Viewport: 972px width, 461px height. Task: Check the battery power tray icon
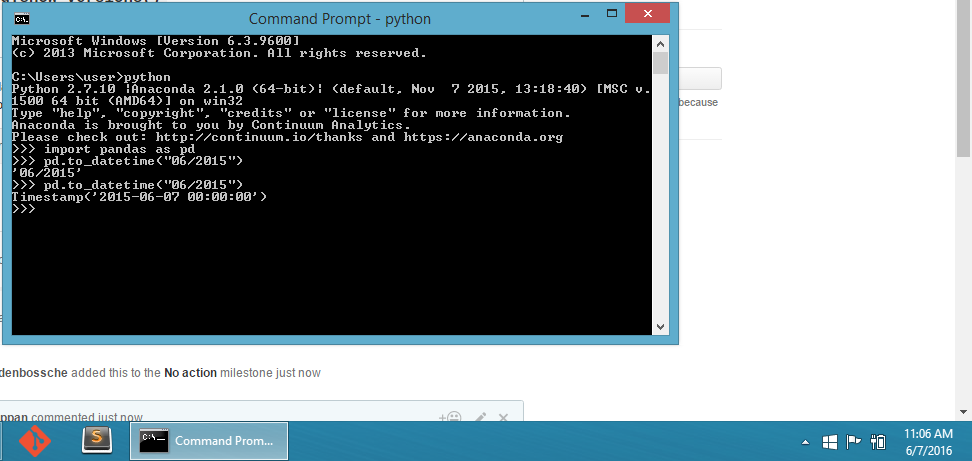click(878, 442)
